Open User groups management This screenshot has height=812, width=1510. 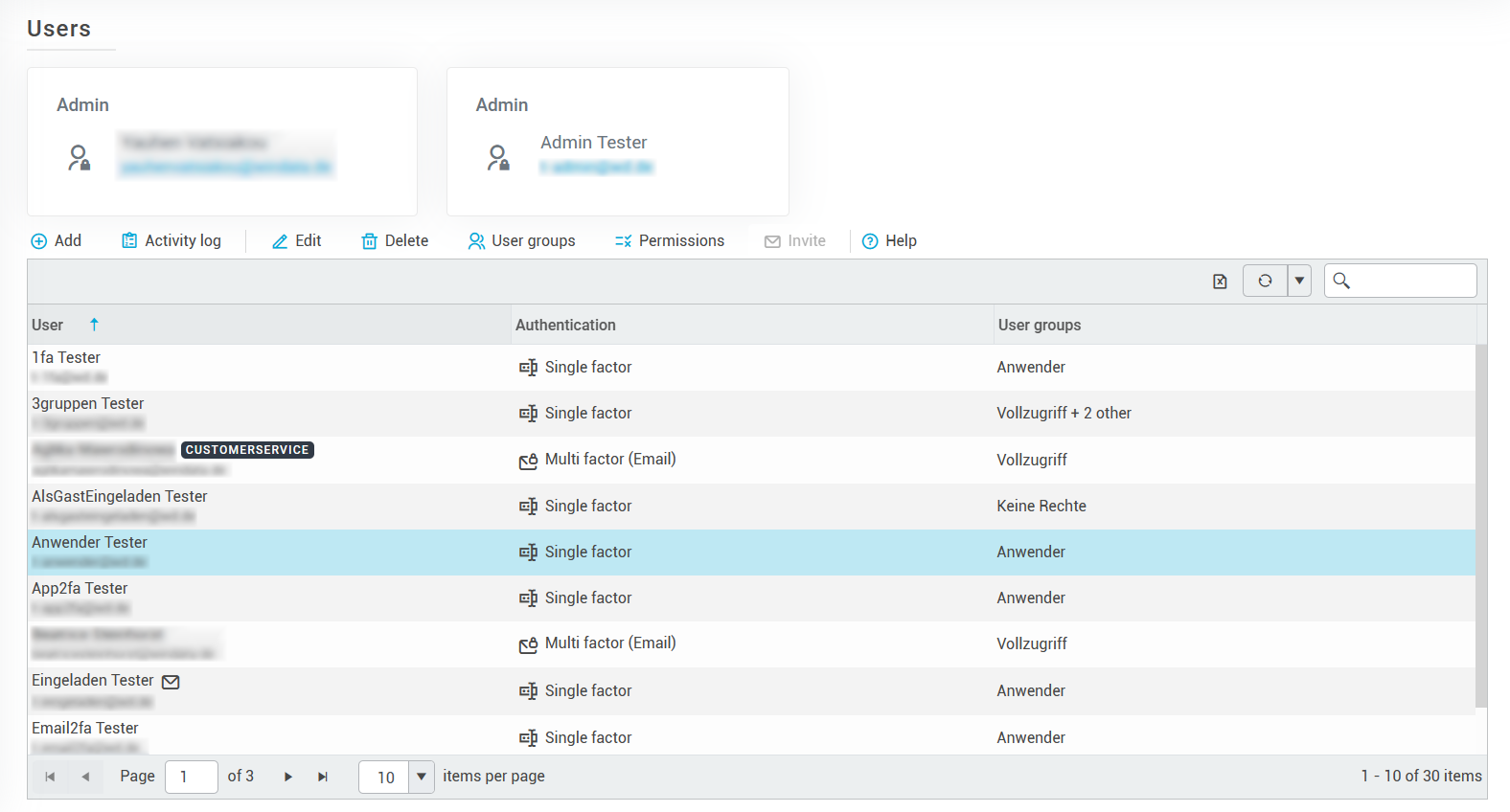(521, 241)
